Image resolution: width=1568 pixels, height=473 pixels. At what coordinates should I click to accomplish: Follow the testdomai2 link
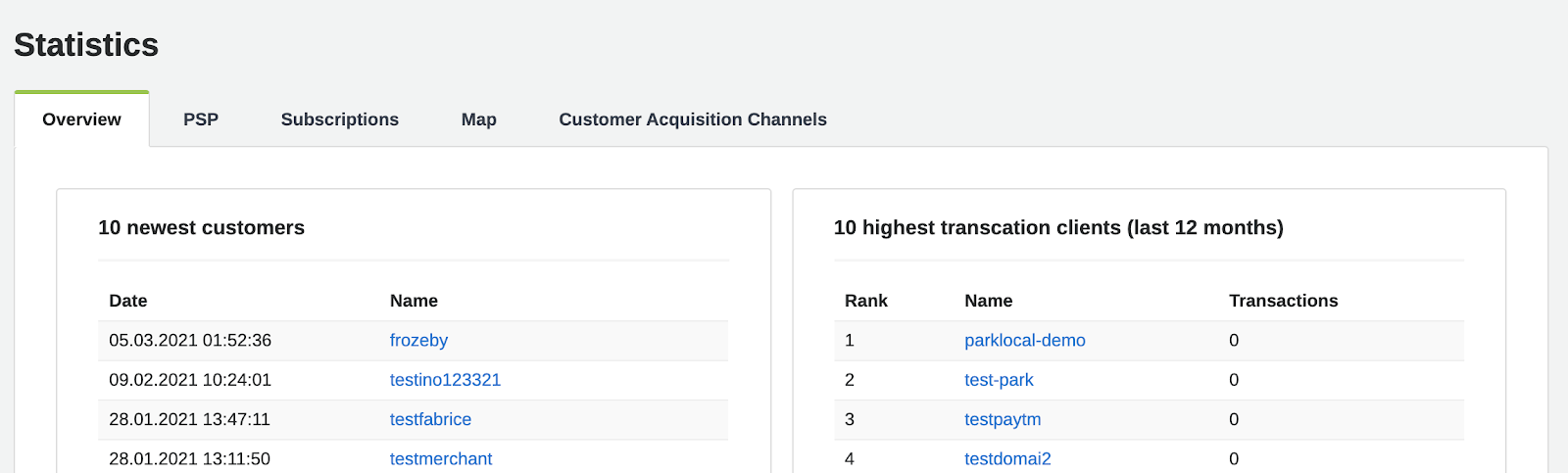[x=1007, y=458]
